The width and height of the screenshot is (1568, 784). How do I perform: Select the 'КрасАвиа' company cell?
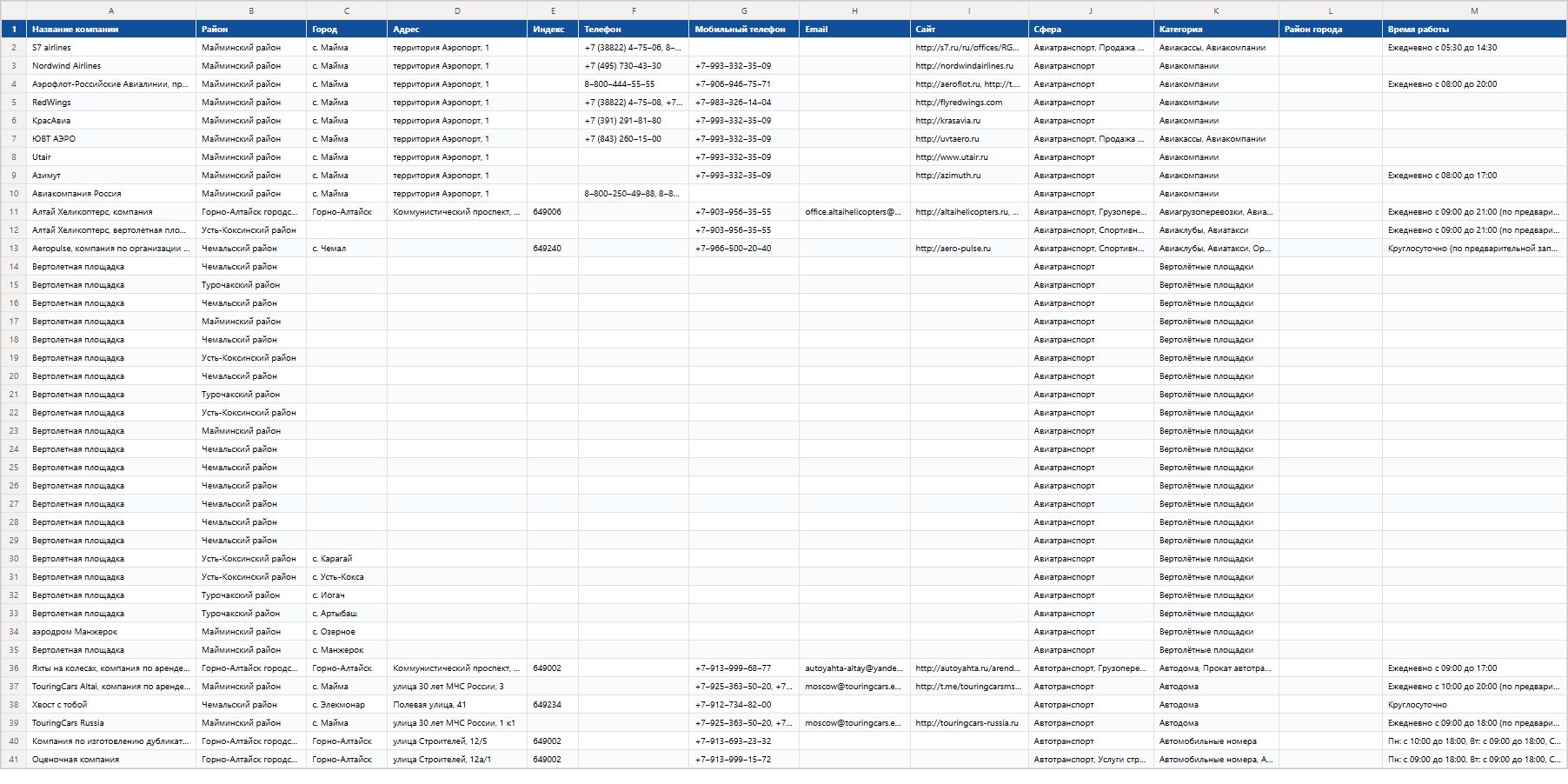click(x=111, y=121)
